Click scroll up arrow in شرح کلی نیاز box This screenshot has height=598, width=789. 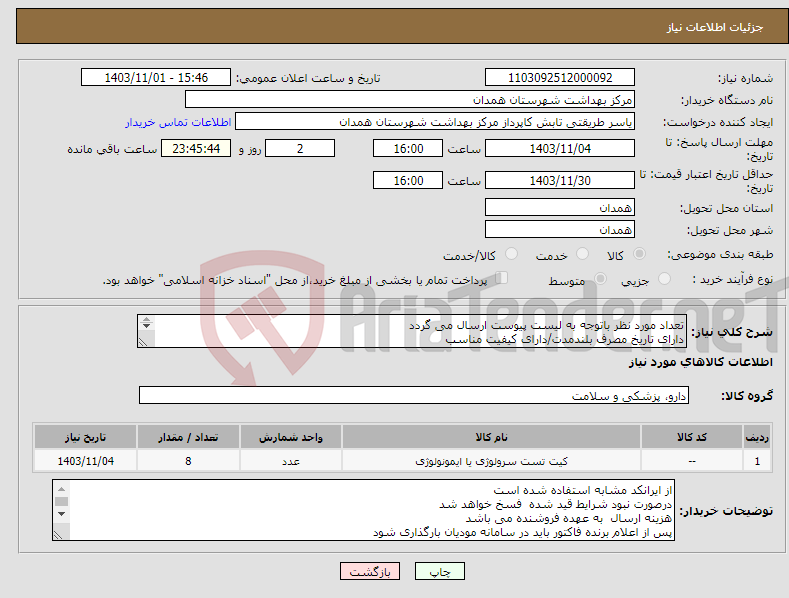coord(146,319)
